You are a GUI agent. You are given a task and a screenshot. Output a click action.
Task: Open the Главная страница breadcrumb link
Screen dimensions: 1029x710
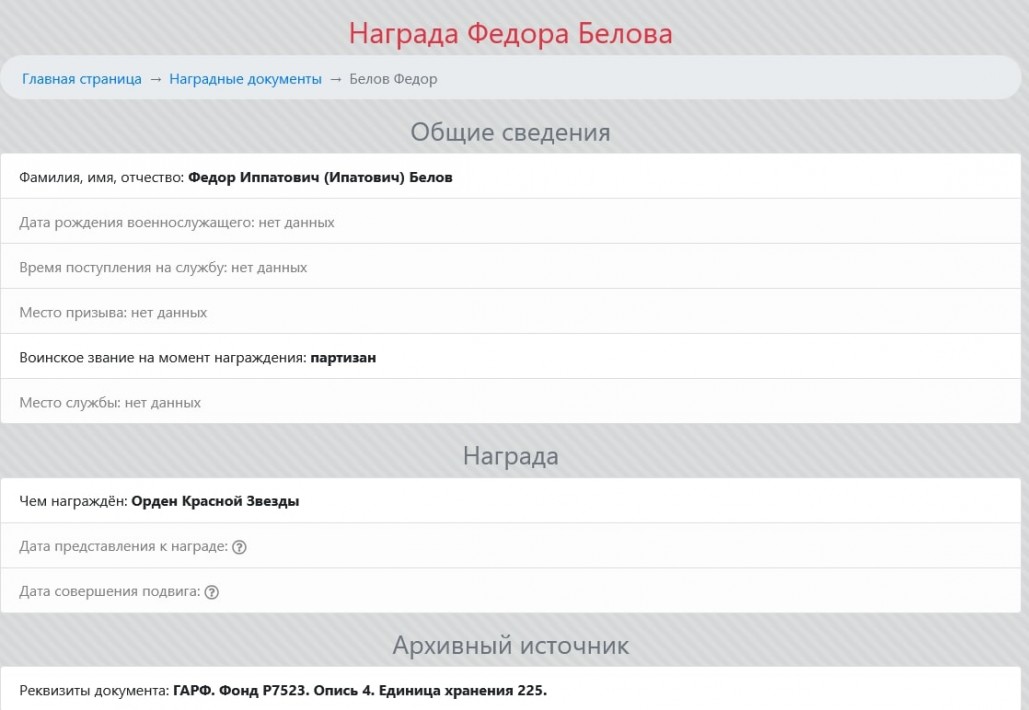click(x=82, y=79)
